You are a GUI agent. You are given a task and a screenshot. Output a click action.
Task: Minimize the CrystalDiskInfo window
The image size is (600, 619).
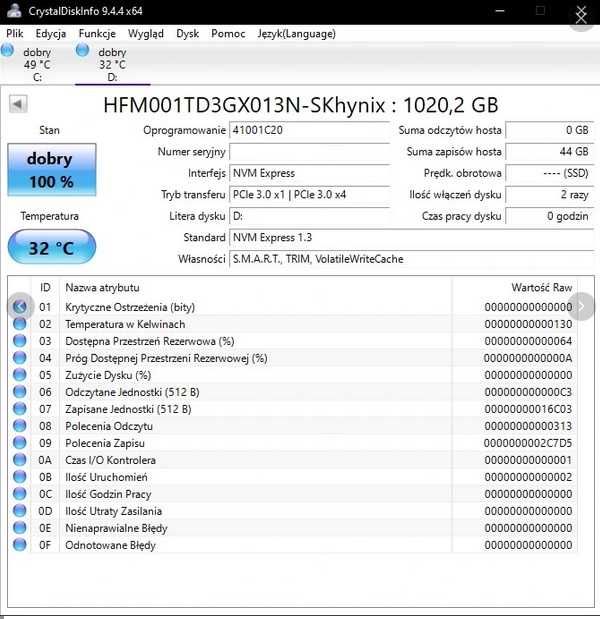[500, 11]
